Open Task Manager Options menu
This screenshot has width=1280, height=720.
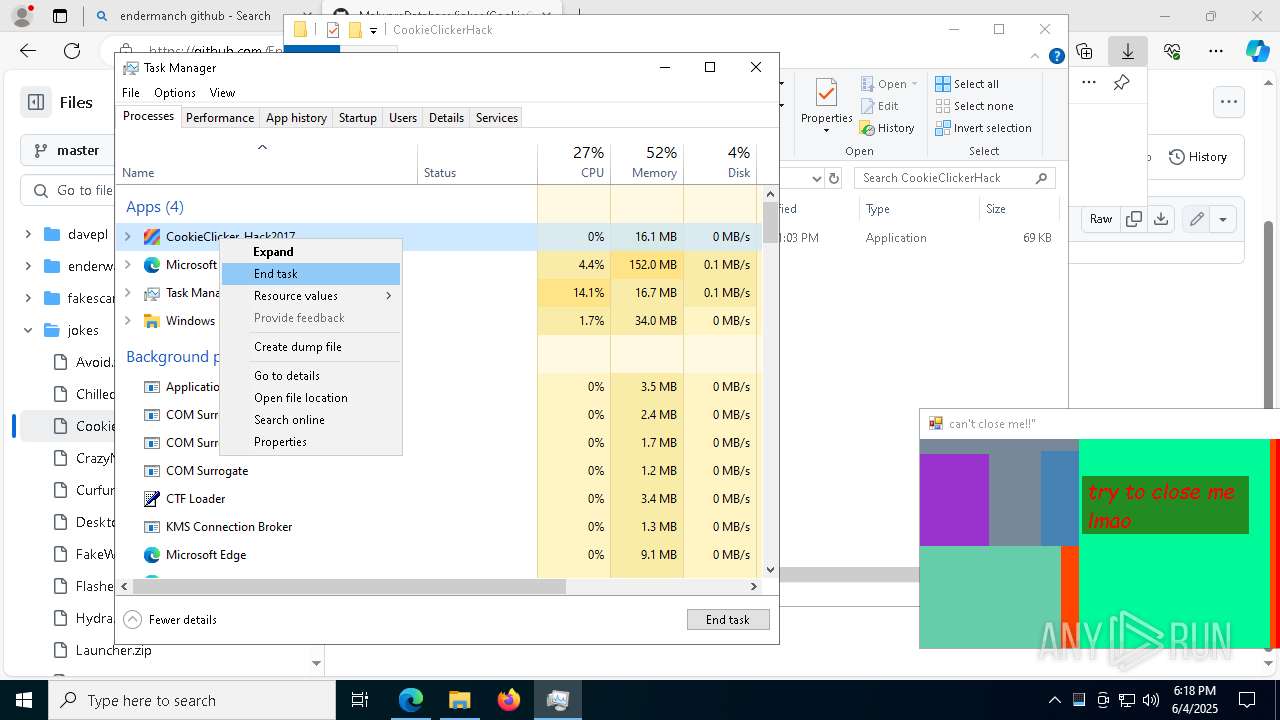[175, 93]
